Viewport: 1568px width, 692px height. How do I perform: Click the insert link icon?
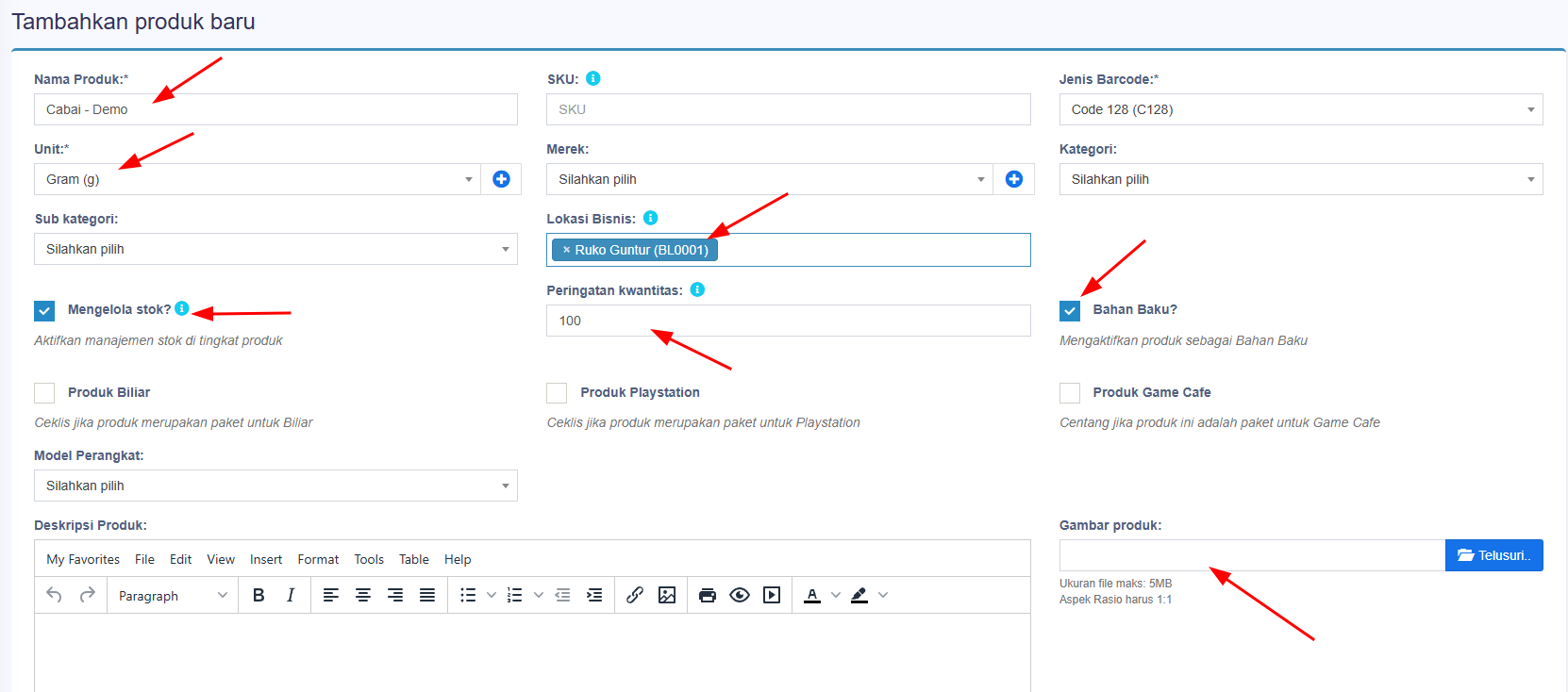tap(635, 595)
